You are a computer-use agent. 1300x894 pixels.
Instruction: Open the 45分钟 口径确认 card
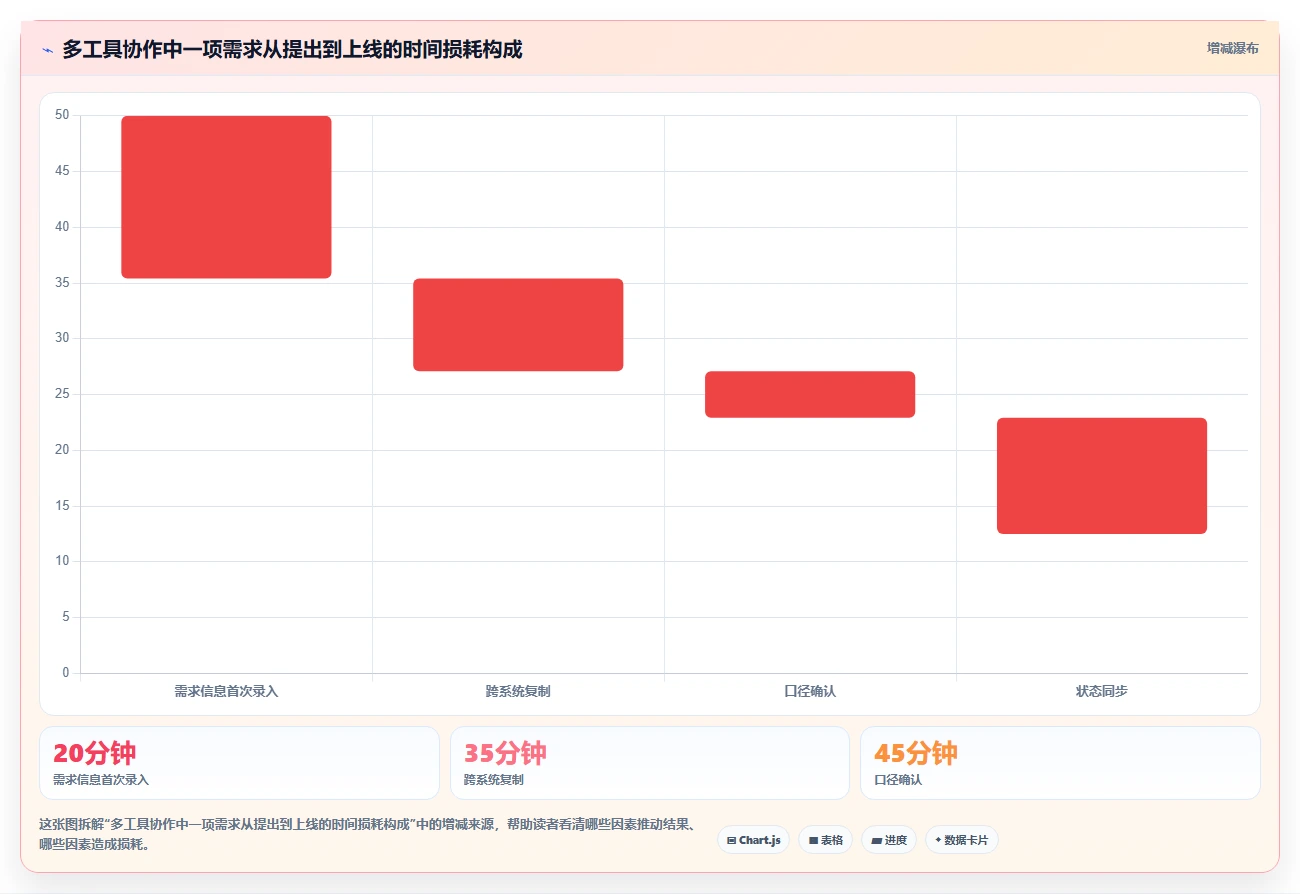1060,763
